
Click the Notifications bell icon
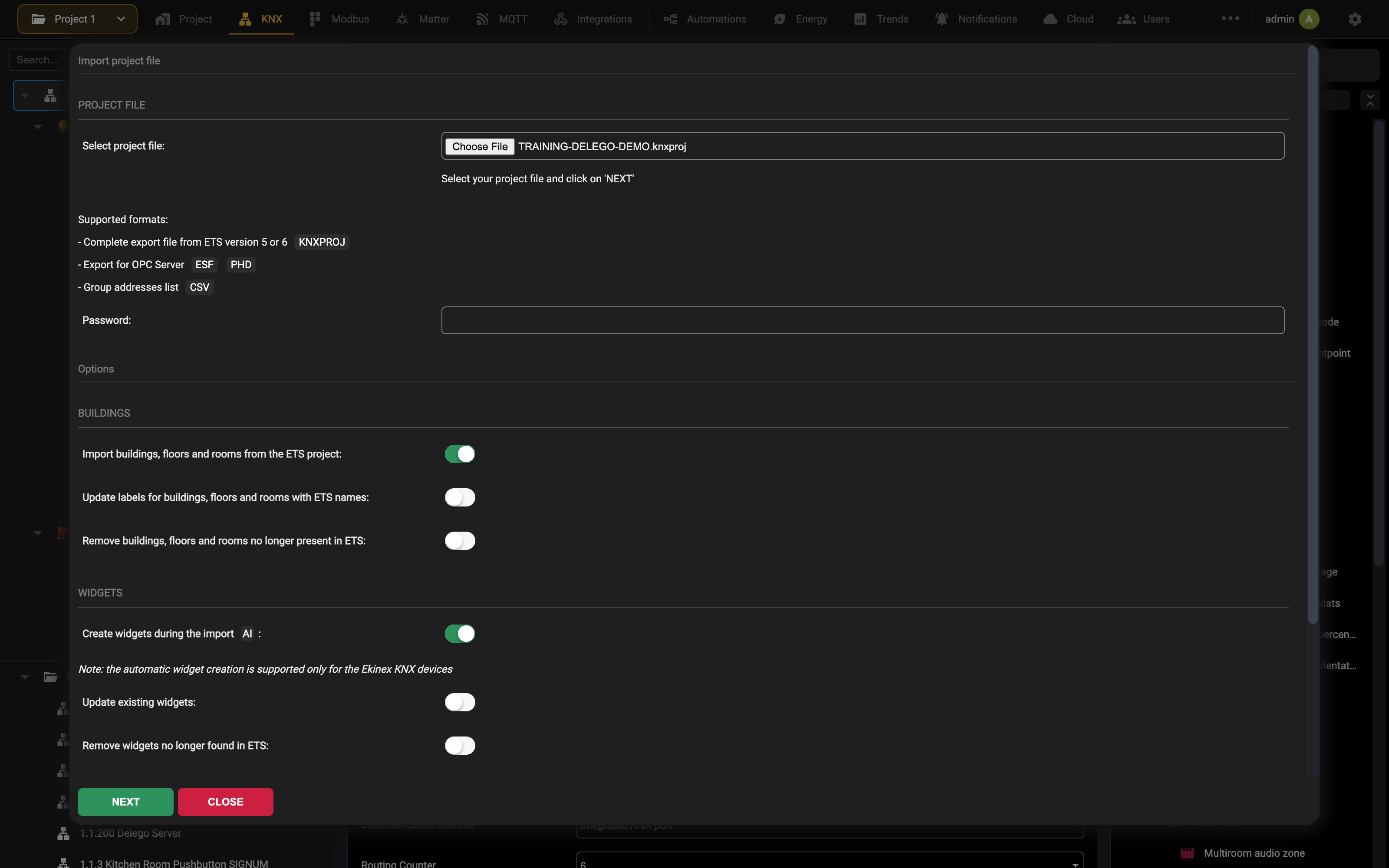click(941, 19)
